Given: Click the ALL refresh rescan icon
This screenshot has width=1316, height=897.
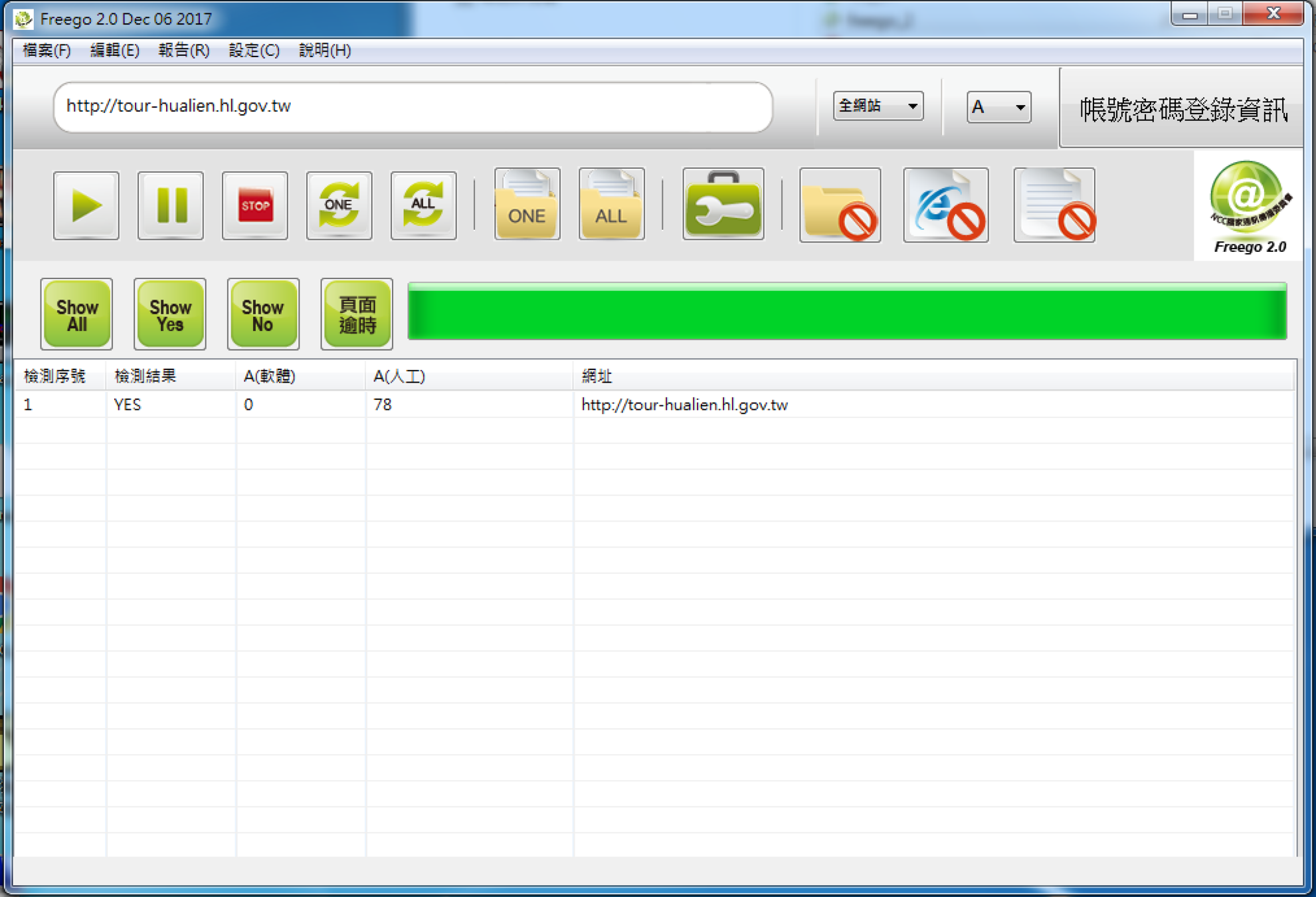Looking at the screenshot, I should (423, 205).
